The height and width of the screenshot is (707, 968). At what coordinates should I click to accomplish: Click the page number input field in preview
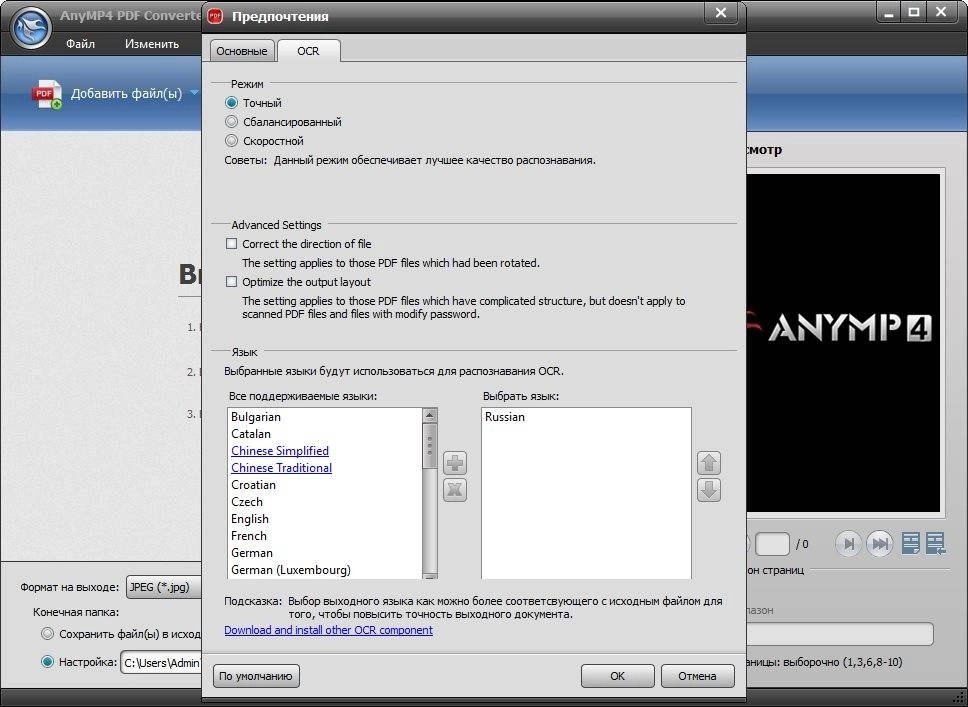click(x=772, y=544)
